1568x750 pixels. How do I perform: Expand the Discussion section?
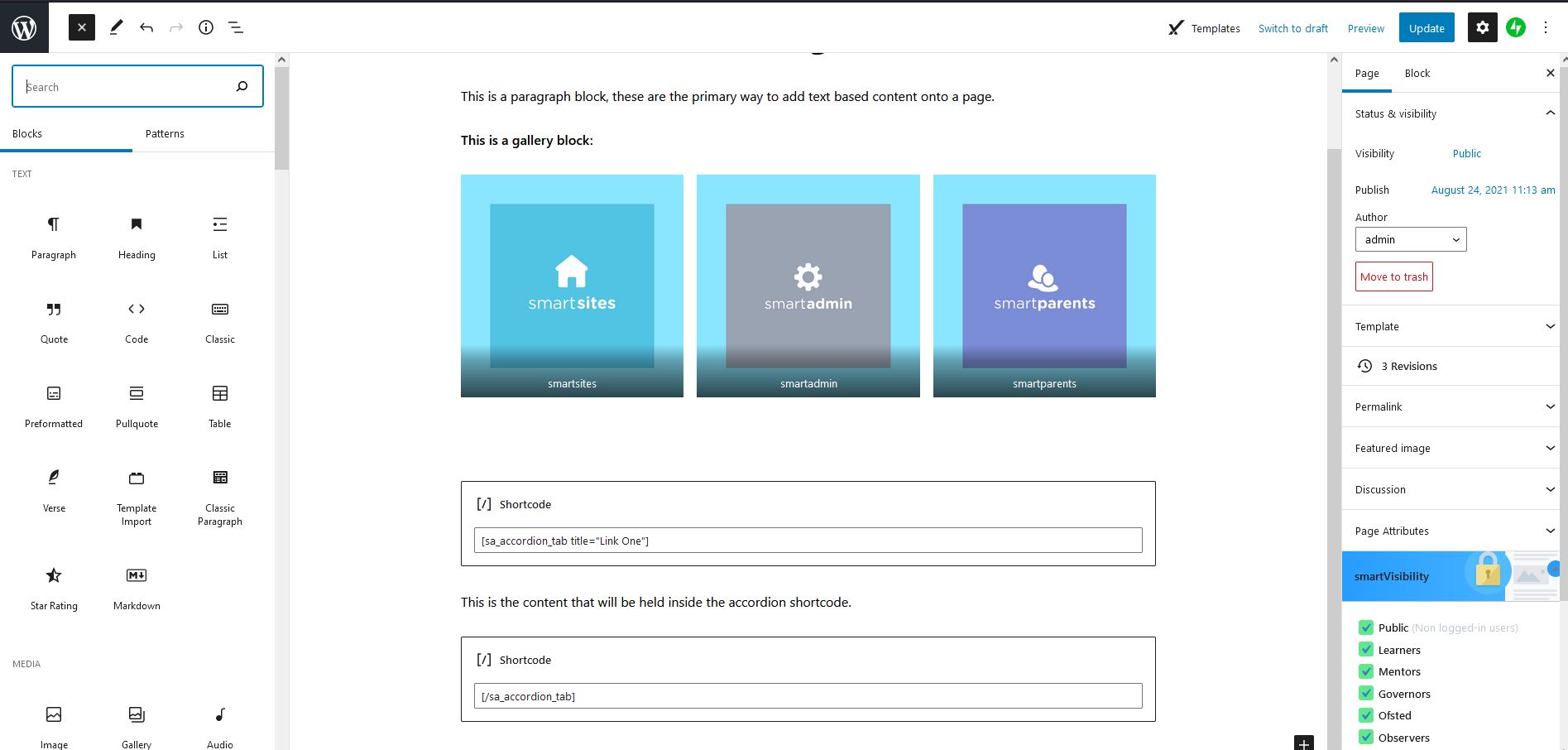coord(1451,489)
